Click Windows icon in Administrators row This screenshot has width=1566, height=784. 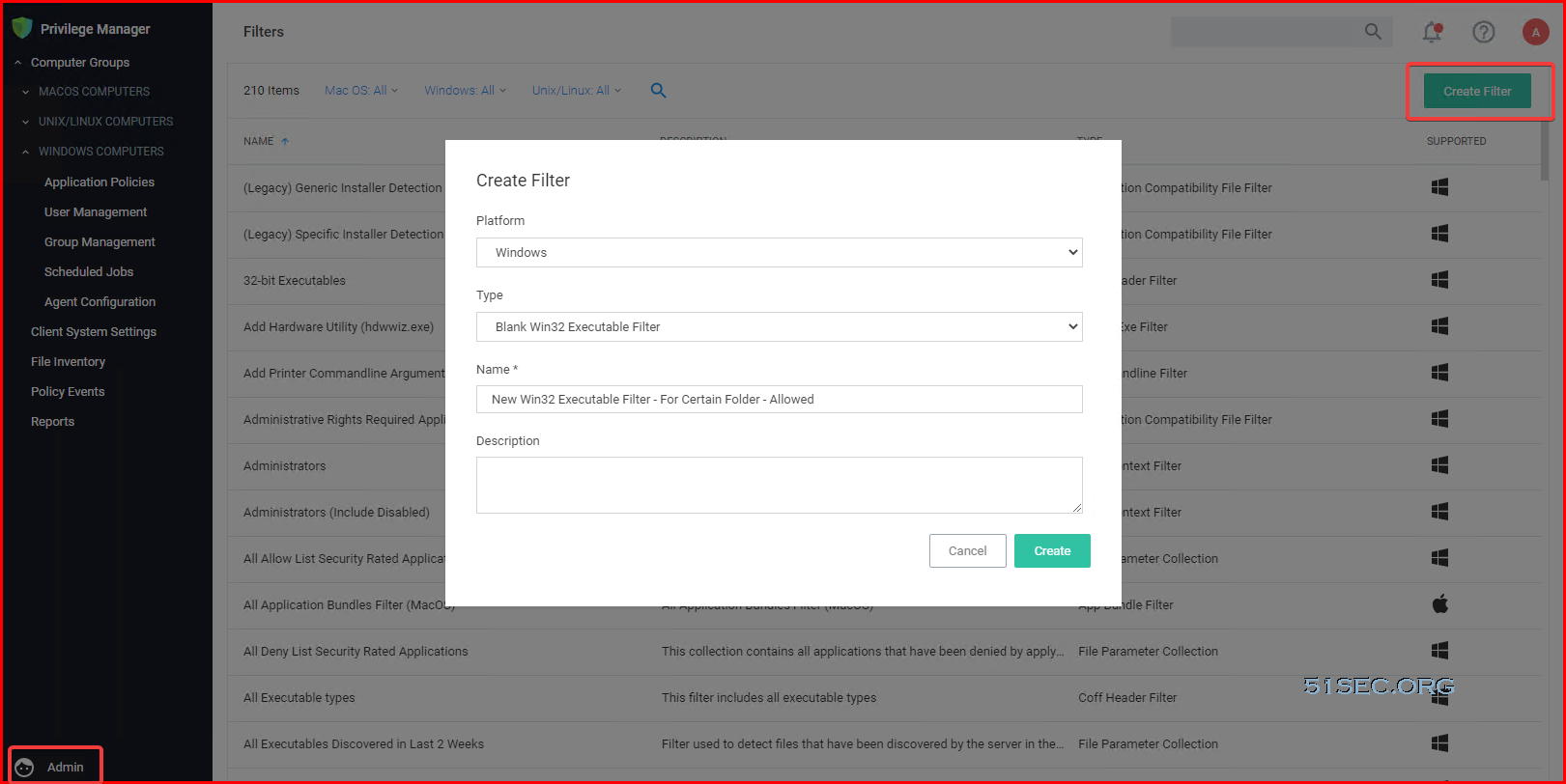click(x=1439, y=465)
